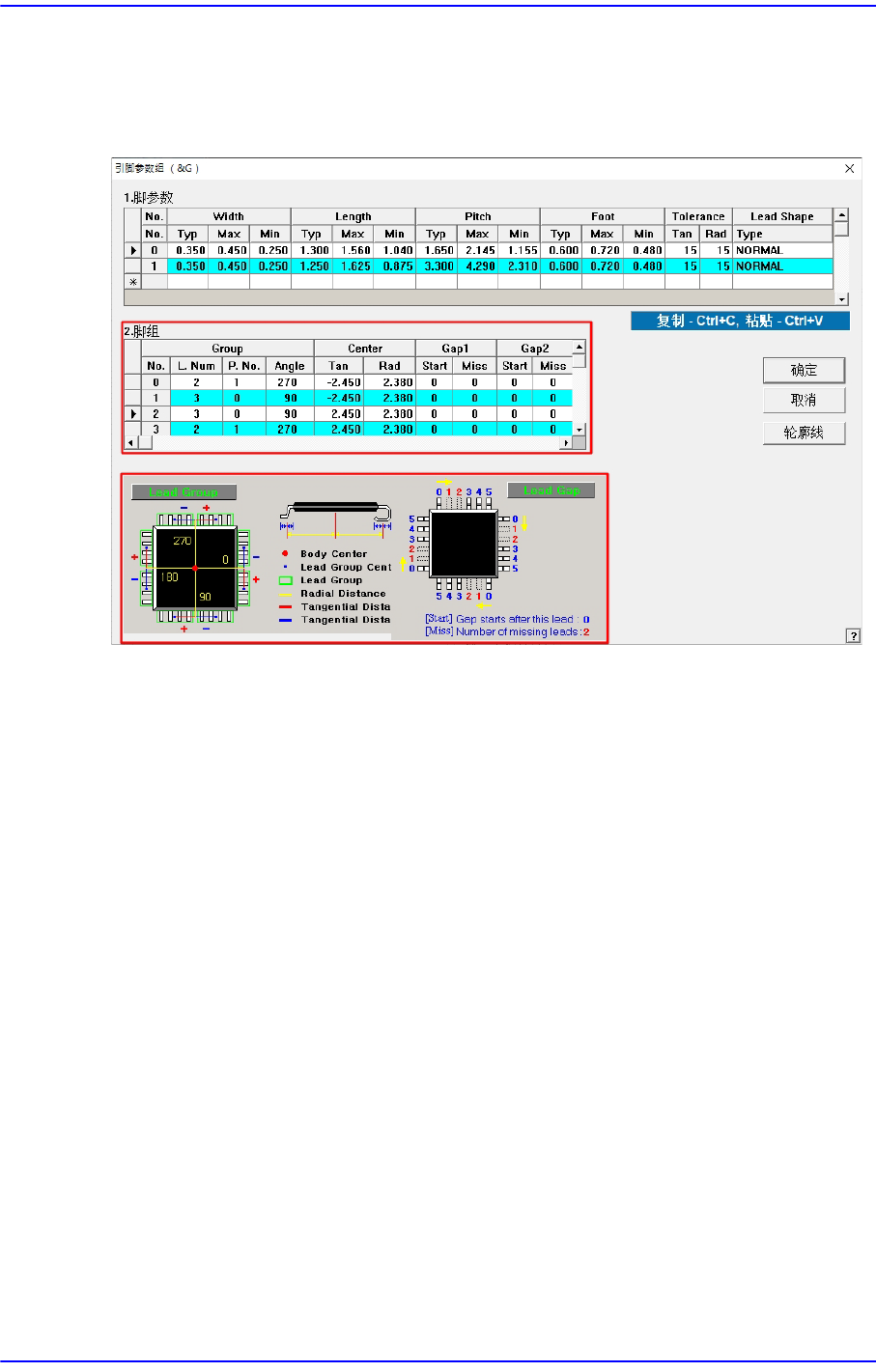Click left arrow of lead group horizontal scrollbar
Screen dimensions: 876x1372
pos(131,442)
